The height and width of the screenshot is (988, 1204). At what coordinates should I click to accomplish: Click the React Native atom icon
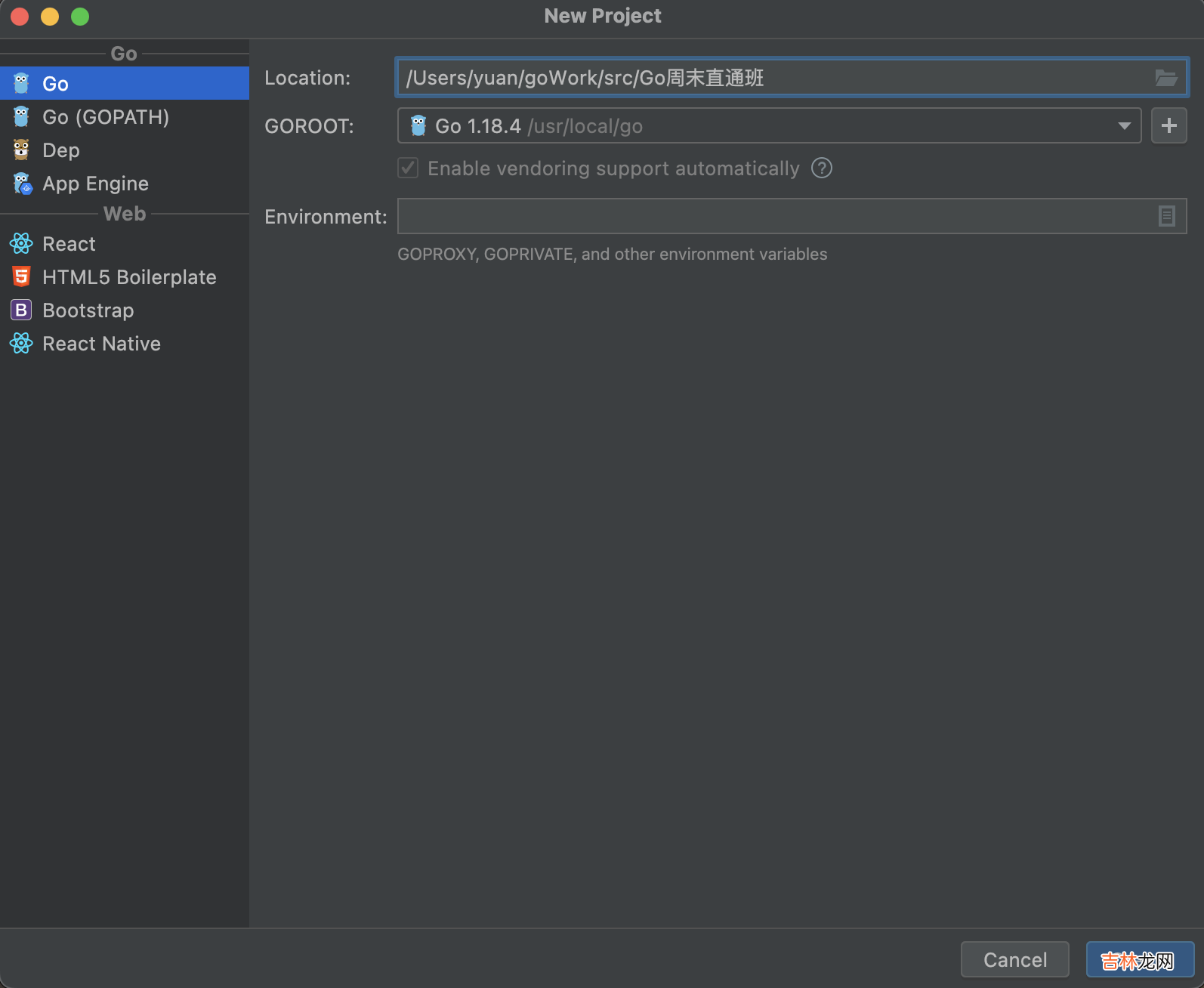[21, 343]
